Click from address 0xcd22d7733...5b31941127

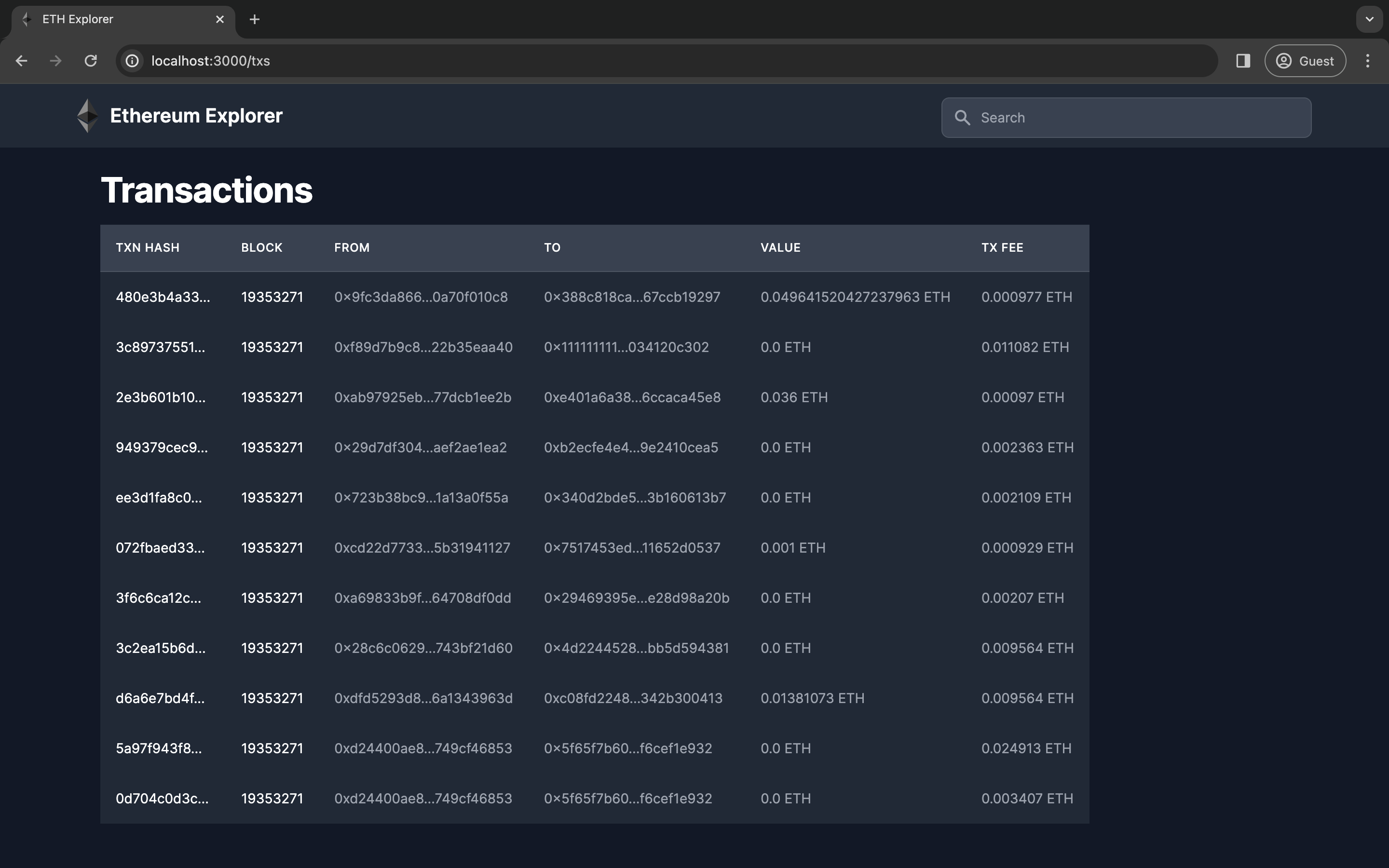(x=422, y=548)
